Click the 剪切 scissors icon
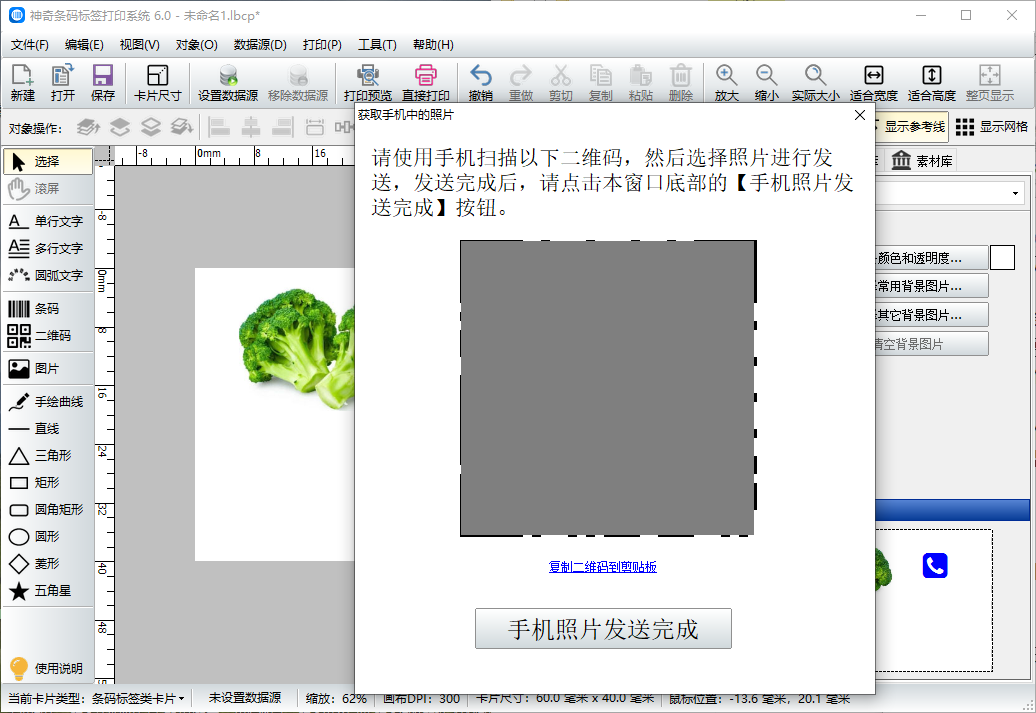1036x713 pixels. 560,83
